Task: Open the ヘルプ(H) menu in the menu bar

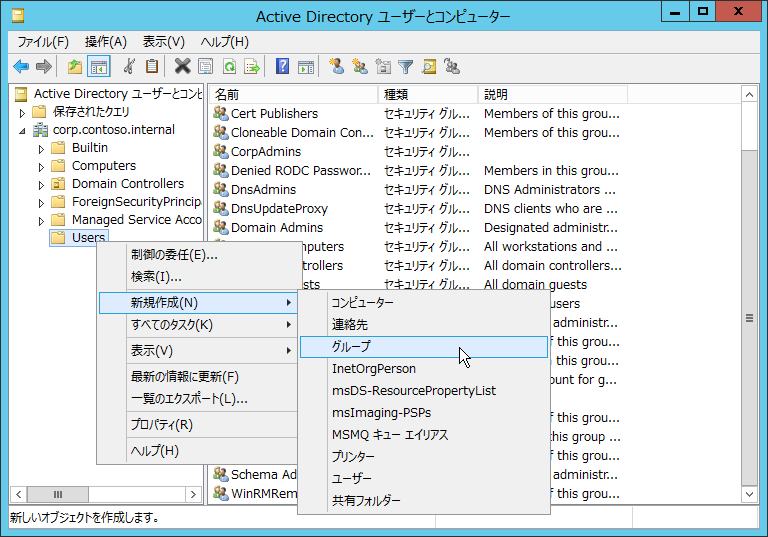Action: pyautogui.click(x=224, y=42)
